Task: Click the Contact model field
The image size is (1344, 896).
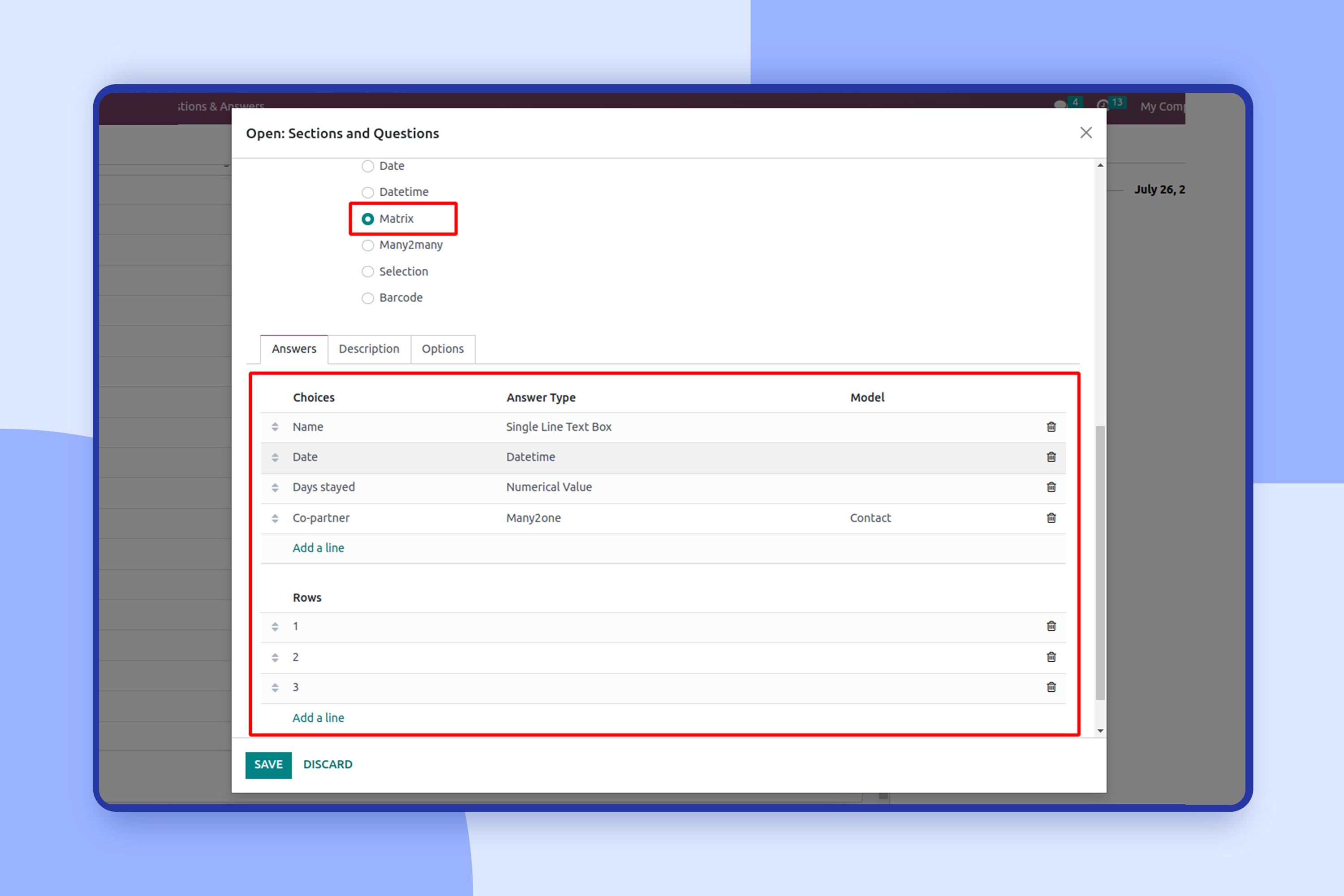Action: click(x=870, y=518)
